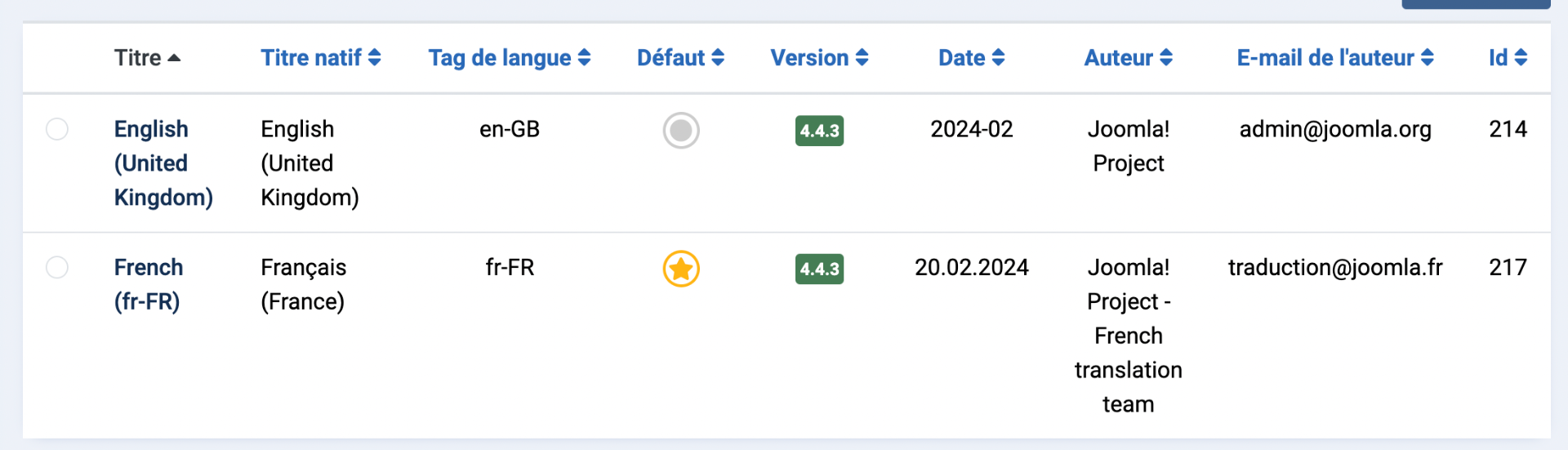Image resolution: width=1568 pixels, height=450 pixels.
Task: Click the gold star default icon for French
Action: 681,269
